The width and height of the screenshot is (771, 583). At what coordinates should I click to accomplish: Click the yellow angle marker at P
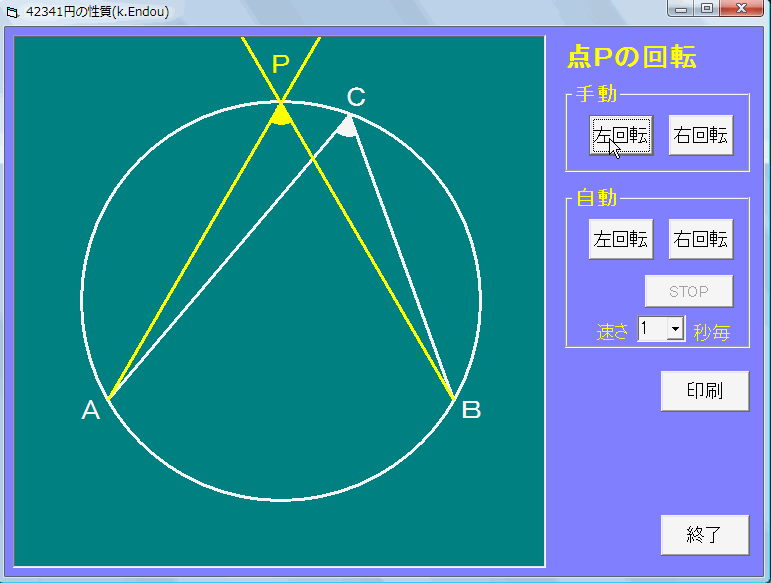tap(281, 116)
